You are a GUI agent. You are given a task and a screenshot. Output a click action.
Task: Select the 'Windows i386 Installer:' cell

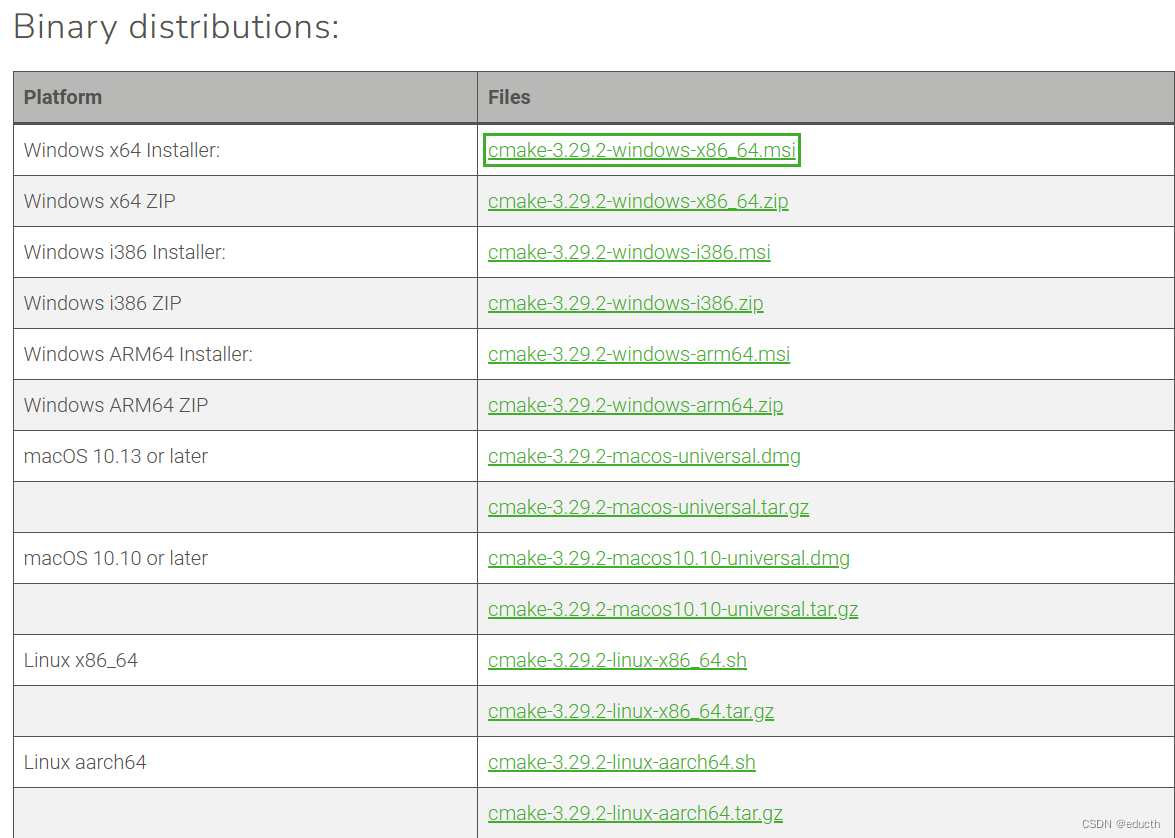coord(245,252)
